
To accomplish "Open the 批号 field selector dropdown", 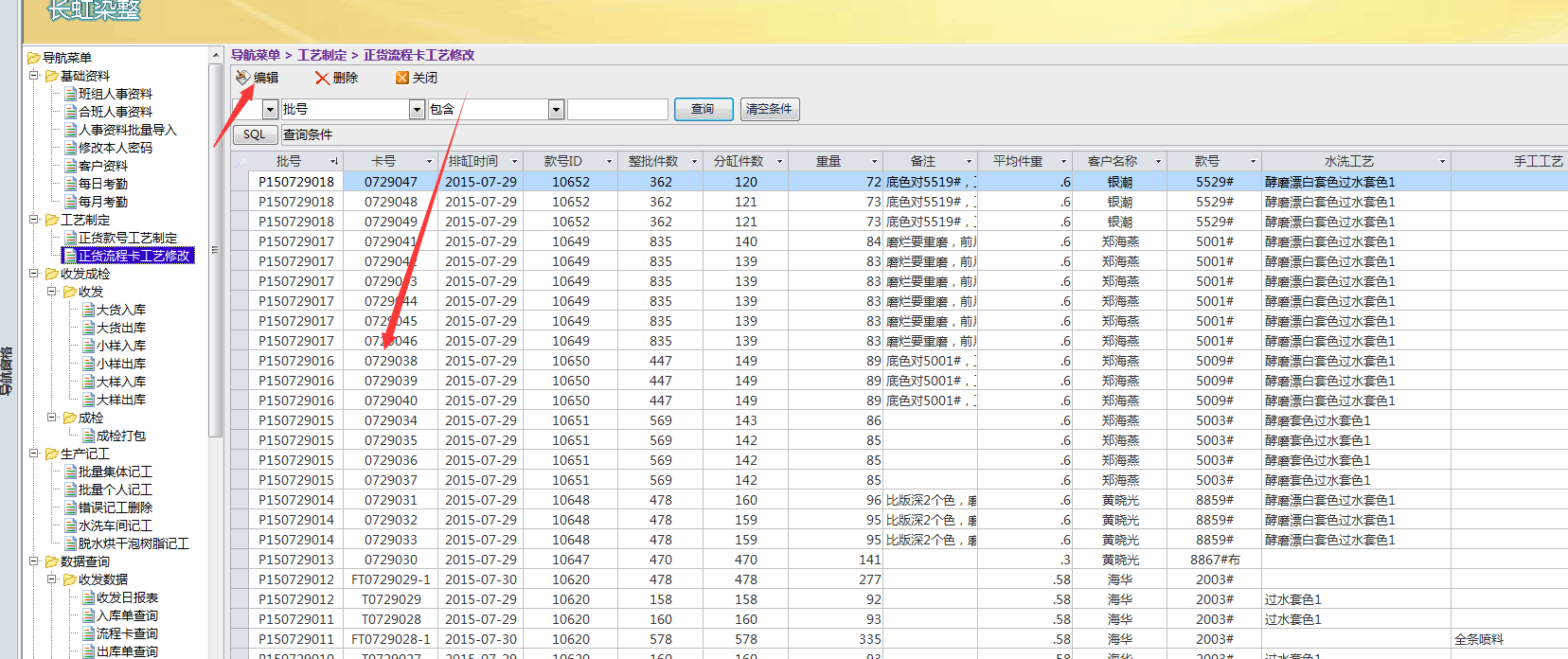I will (x=417, y=110).
